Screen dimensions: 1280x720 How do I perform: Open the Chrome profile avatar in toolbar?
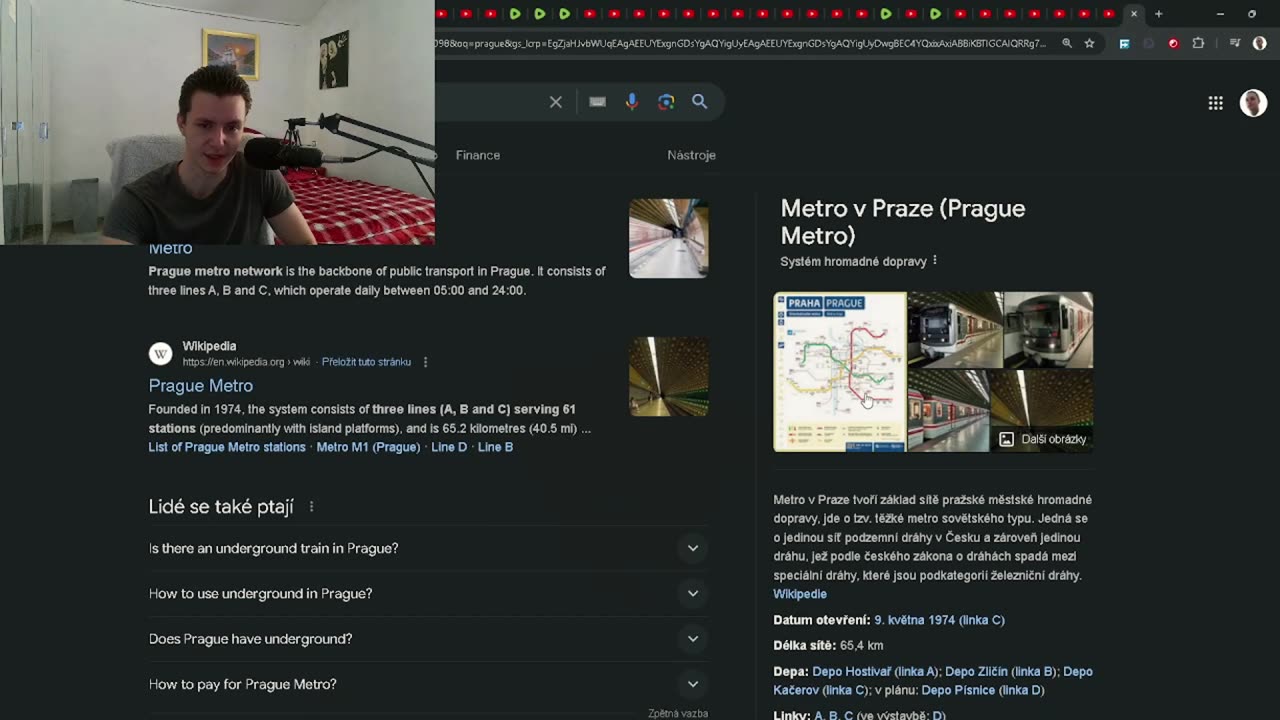(x=1260, y=43)
